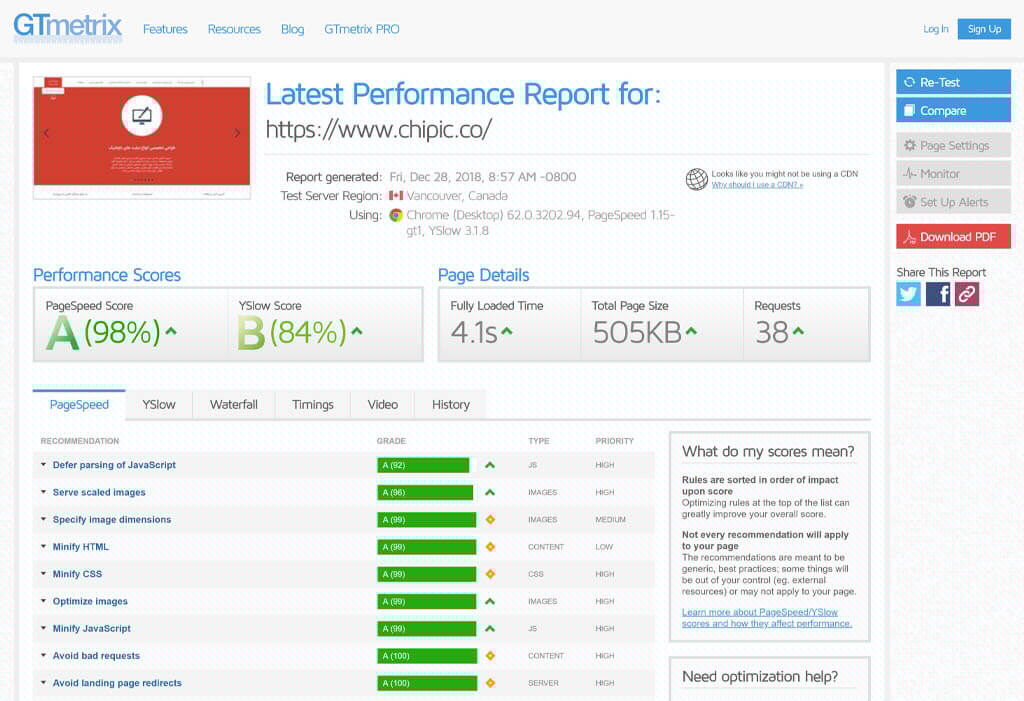Image resolution: width=1024 pixels, height=701 pixels.
Task: Run the Re-Test button
Action: 953,82
